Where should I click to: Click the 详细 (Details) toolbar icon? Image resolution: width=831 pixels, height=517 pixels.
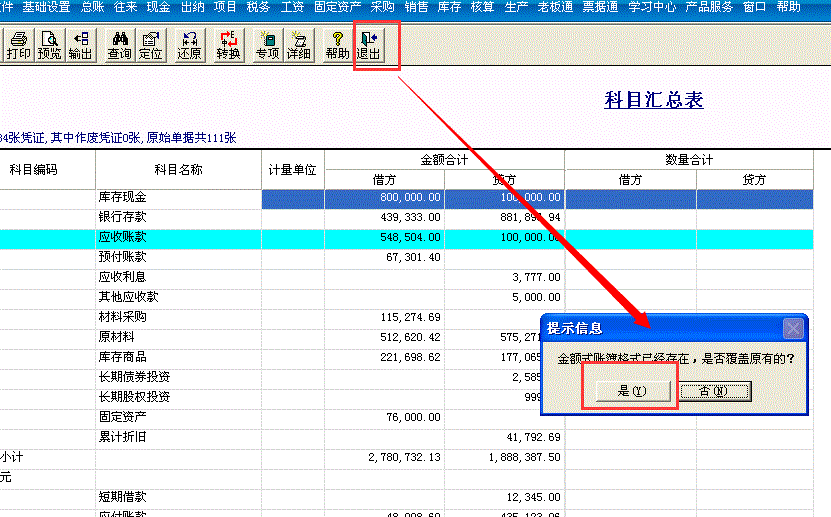click(298, 46)
